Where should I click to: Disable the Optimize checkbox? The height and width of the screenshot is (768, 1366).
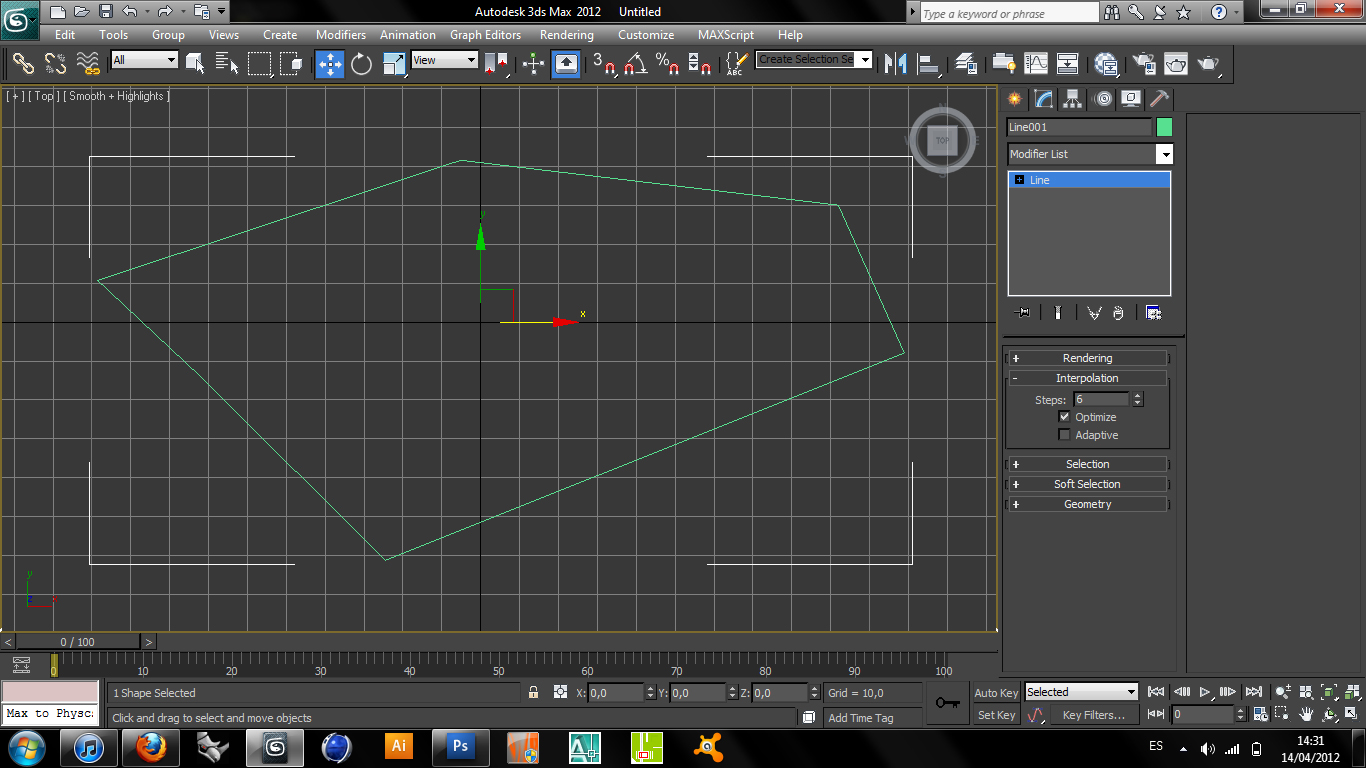1064,417
